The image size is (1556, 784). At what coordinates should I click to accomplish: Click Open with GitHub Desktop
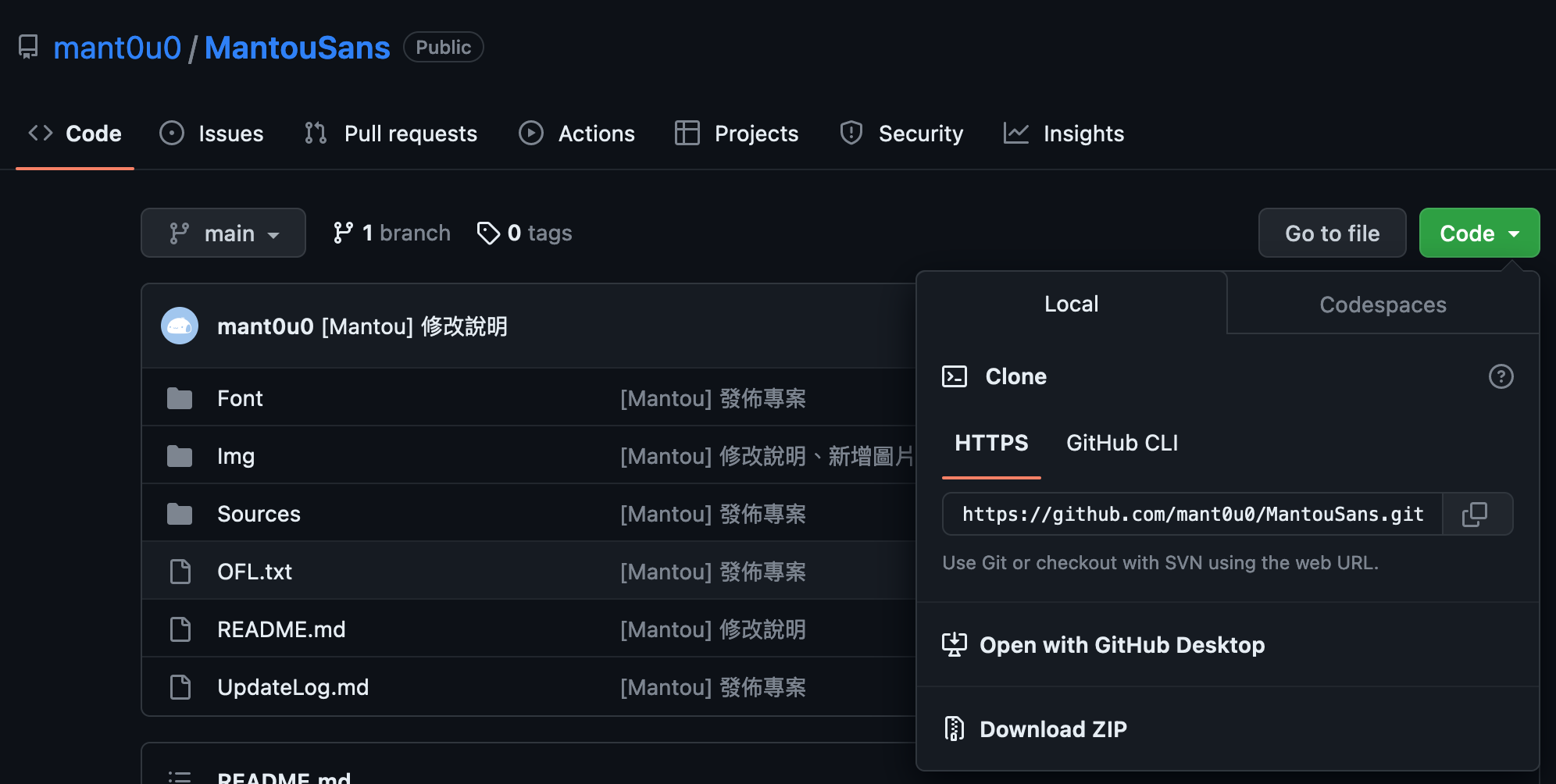pyautogui.click(x=1104, y=645)
